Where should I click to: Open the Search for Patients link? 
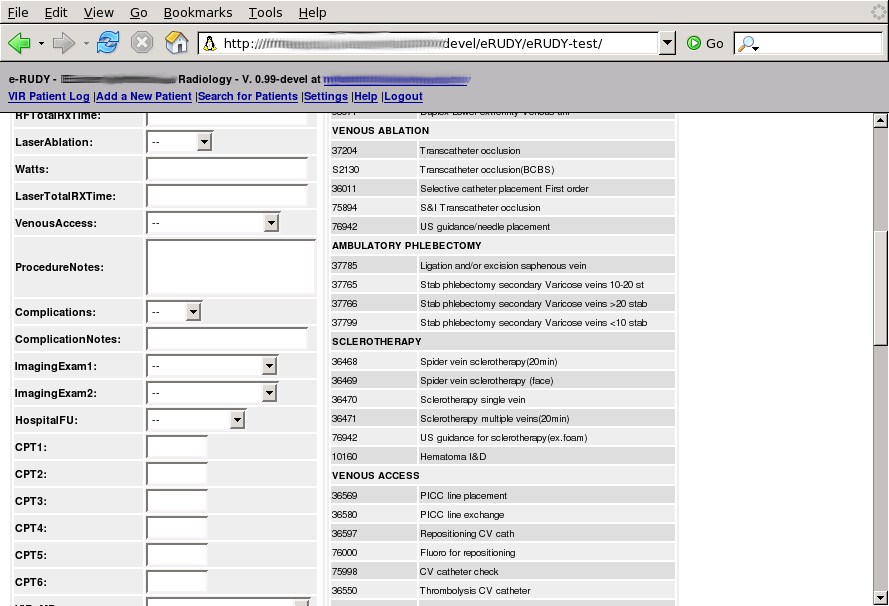click(x=248, y=96)
